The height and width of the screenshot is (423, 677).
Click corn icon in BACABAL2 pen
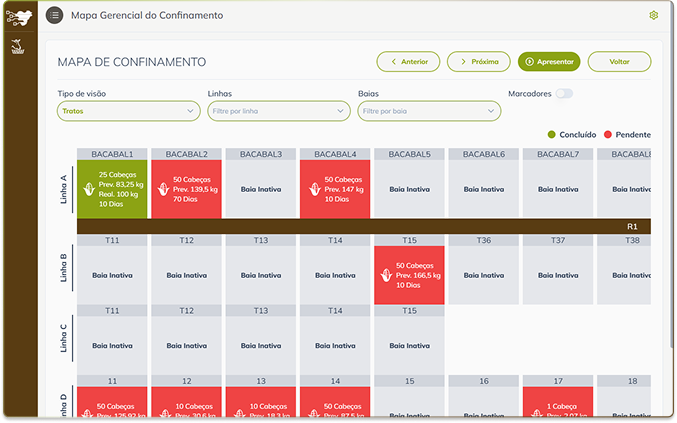[x=163, y=189]
